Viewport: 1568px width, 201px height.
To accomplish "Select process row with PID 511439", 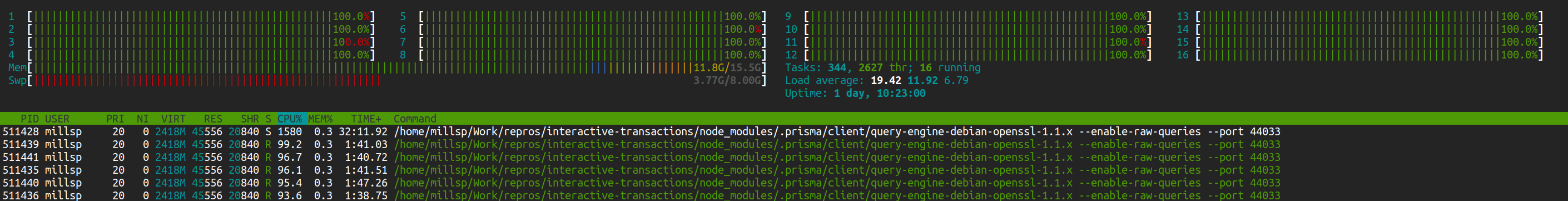I will [x=784, y=144].
